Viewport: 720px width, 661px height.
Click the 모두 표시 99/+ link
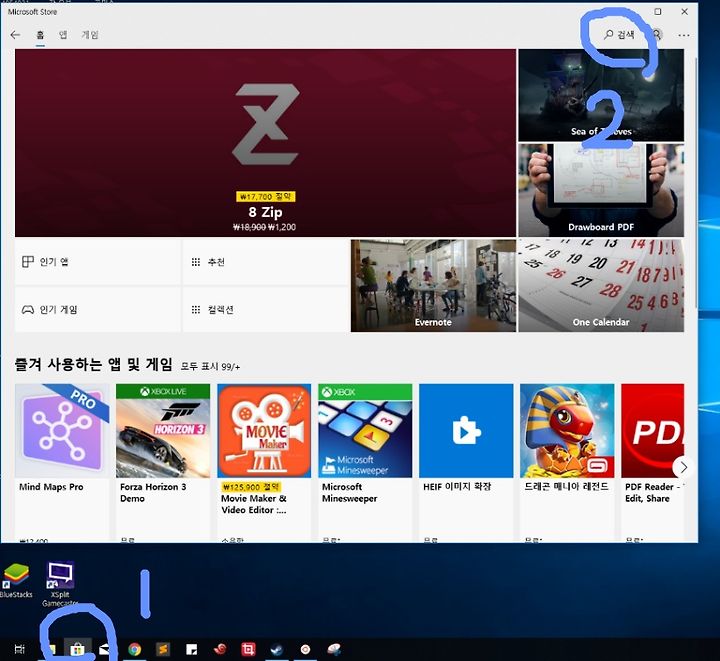(210, 366)
